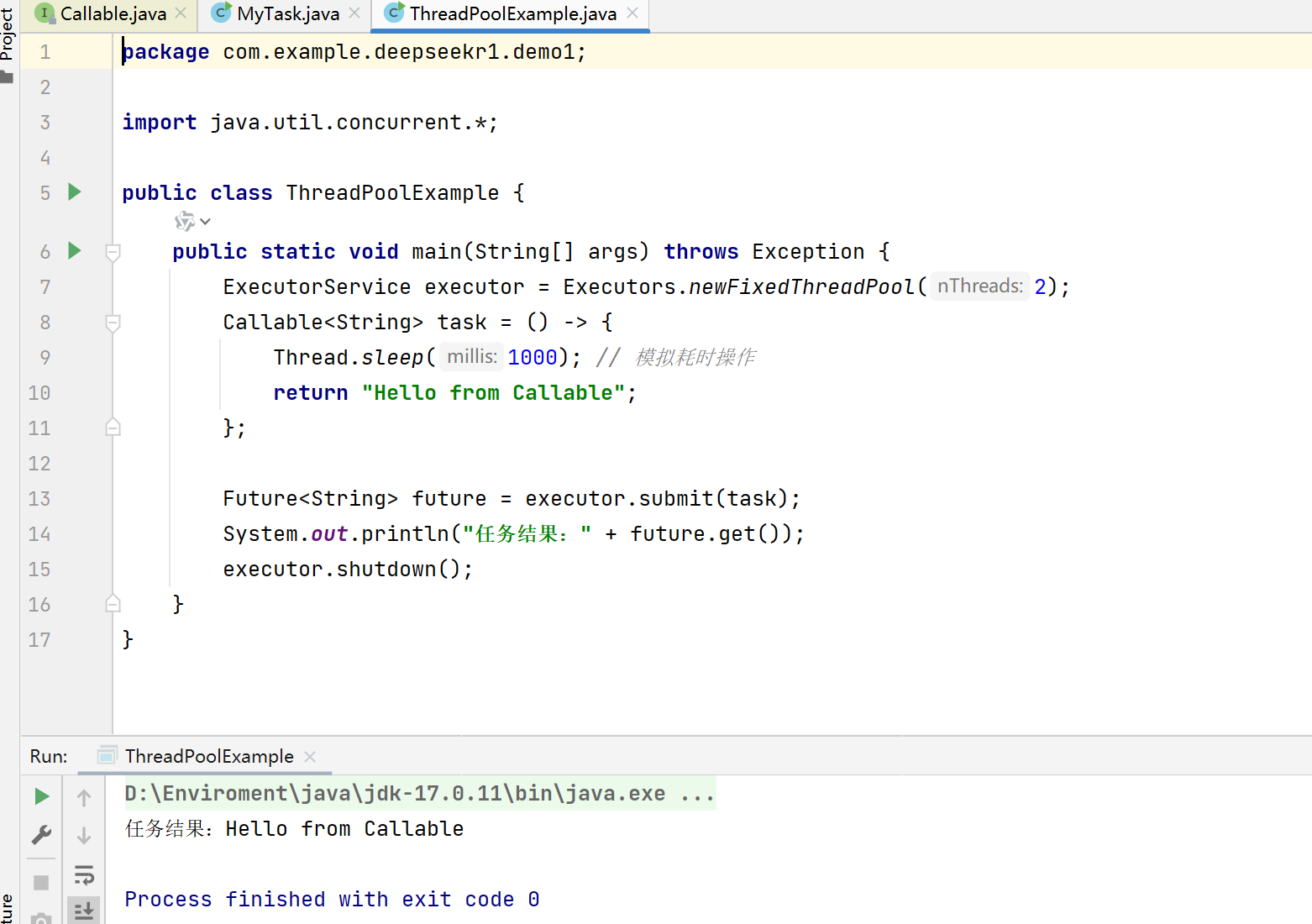Close the Callable.java tab
This screenshot has height=924, width=1312.
[181, 13]
